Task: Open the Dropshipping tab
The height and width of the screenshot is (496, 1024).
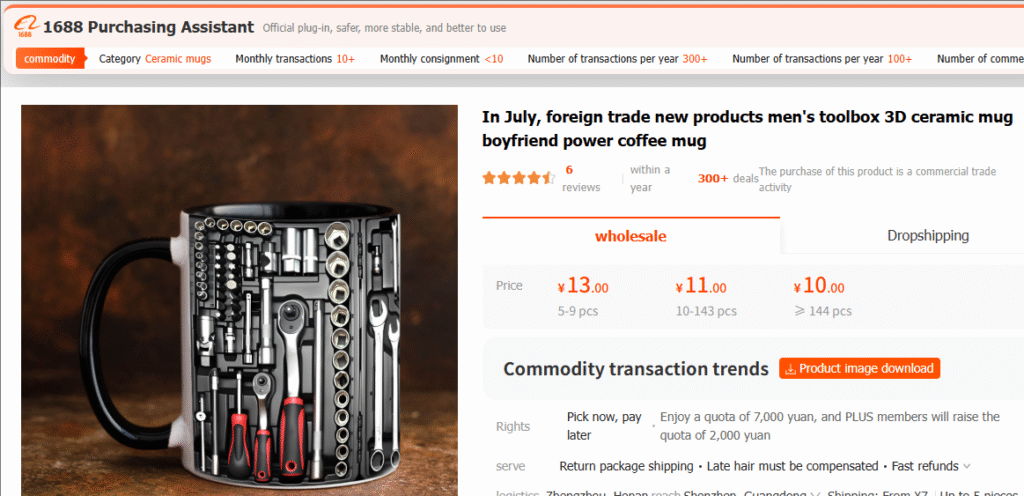Action: click(x=927, y=236)
